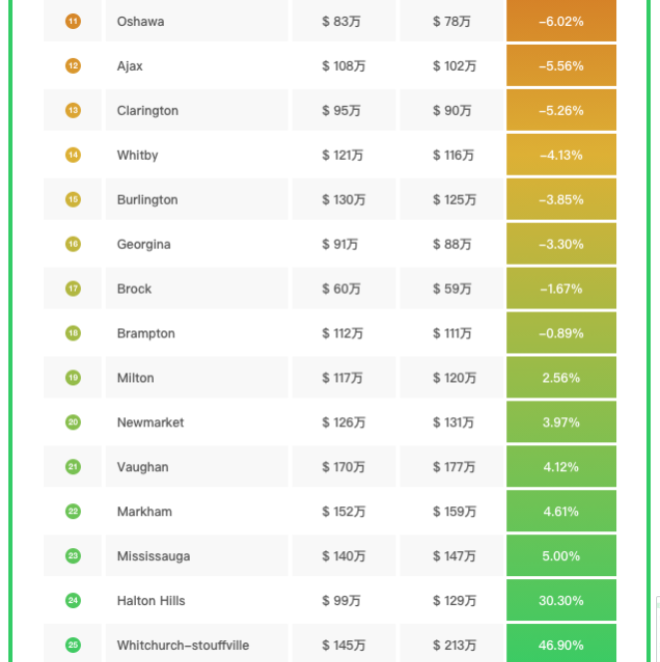Click the Halton Hills 30.30% cell
Viewport: 660px width, 662px height.
point(561,601)
